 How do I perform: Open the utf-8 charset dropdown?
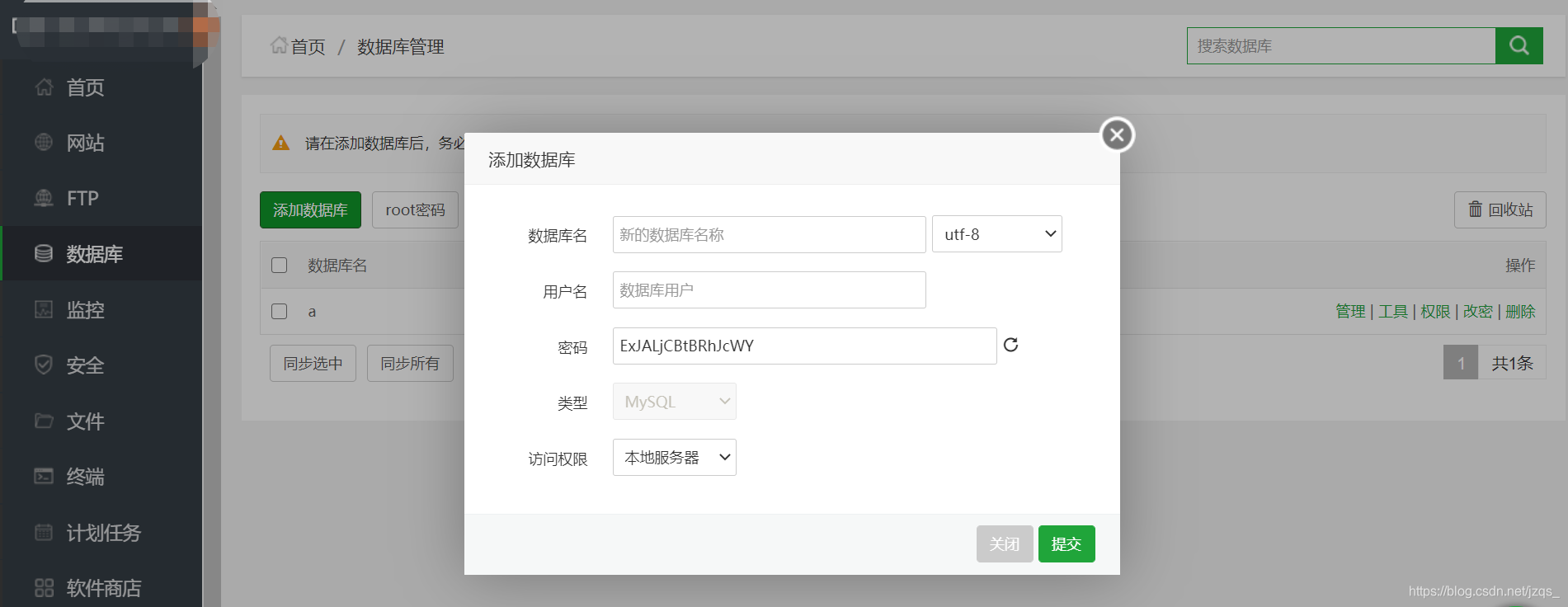point(996,234)
